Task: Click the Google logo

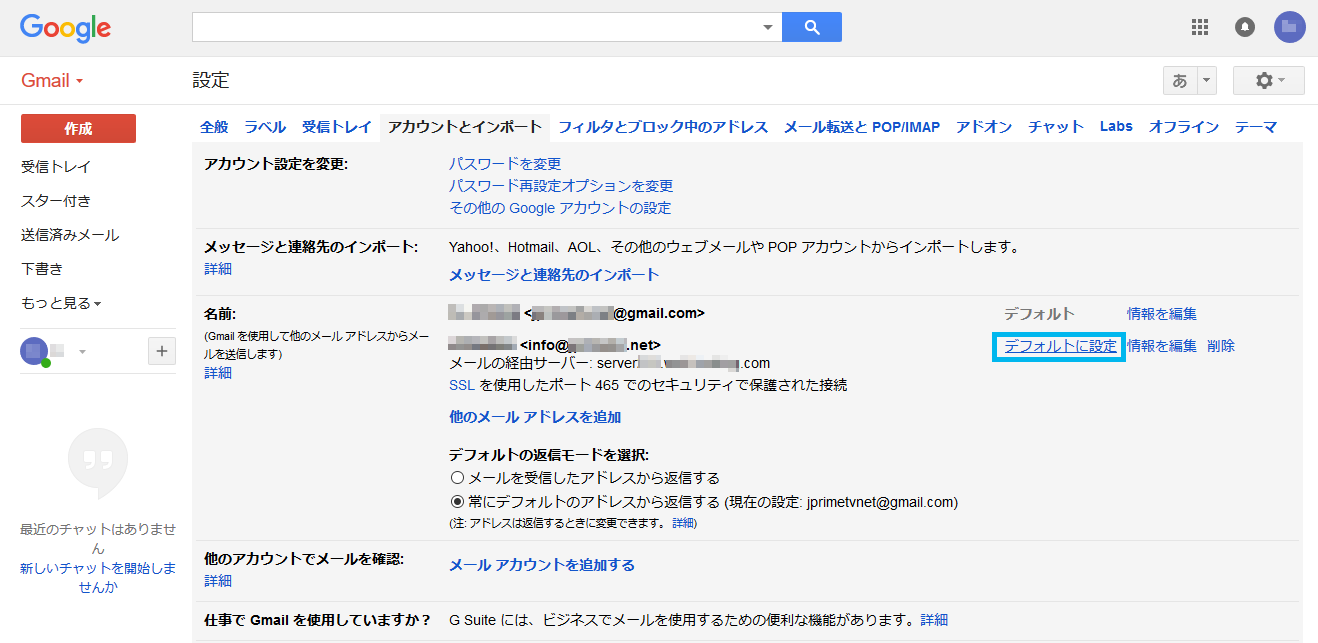Action: point(65,28)
